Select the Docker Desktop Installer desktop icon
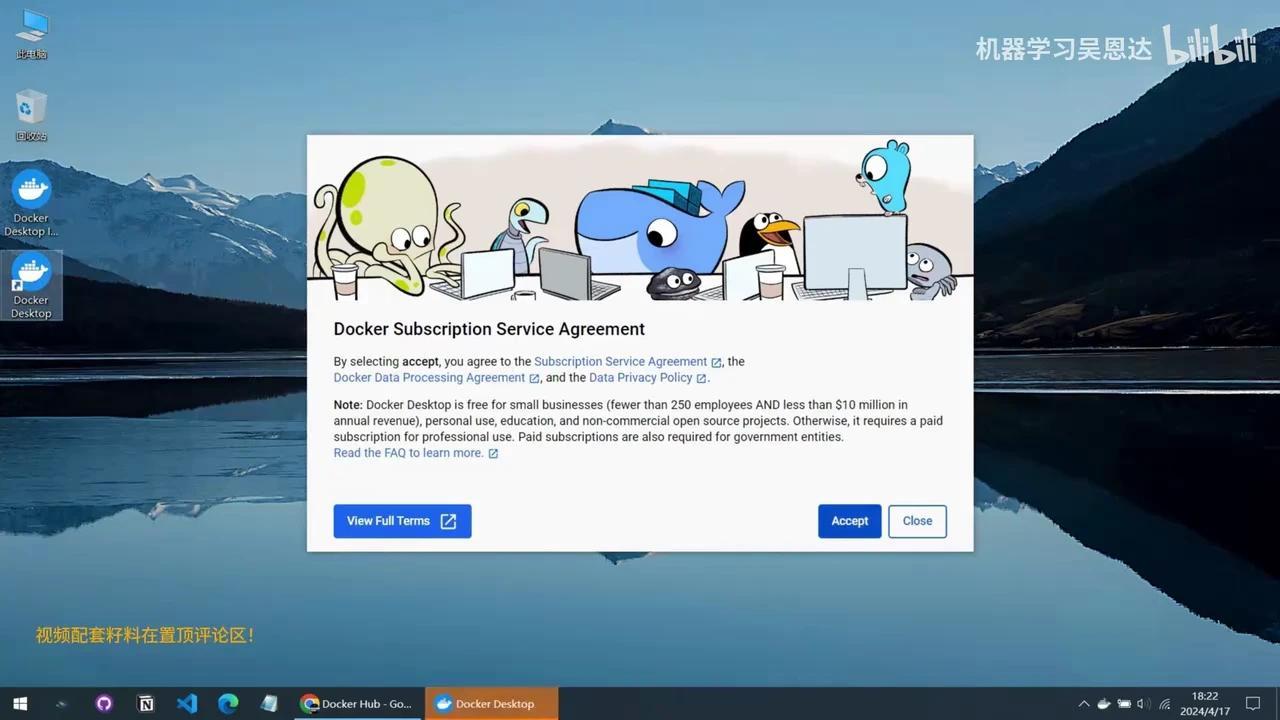The height and width of the screenshot is (720, 1280). coord(31,203)
